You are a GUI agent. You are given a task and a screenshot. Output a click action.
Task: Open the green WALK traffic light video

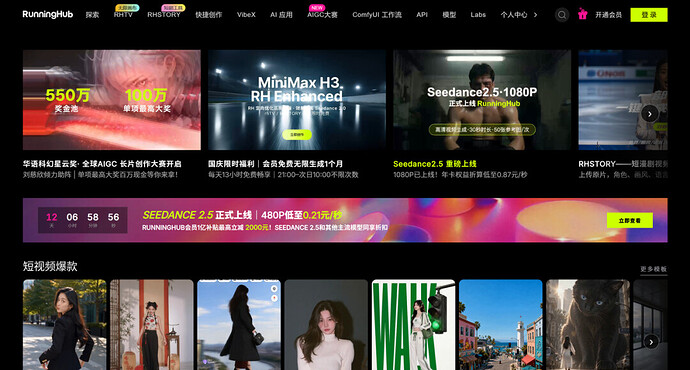coord(413,325)
